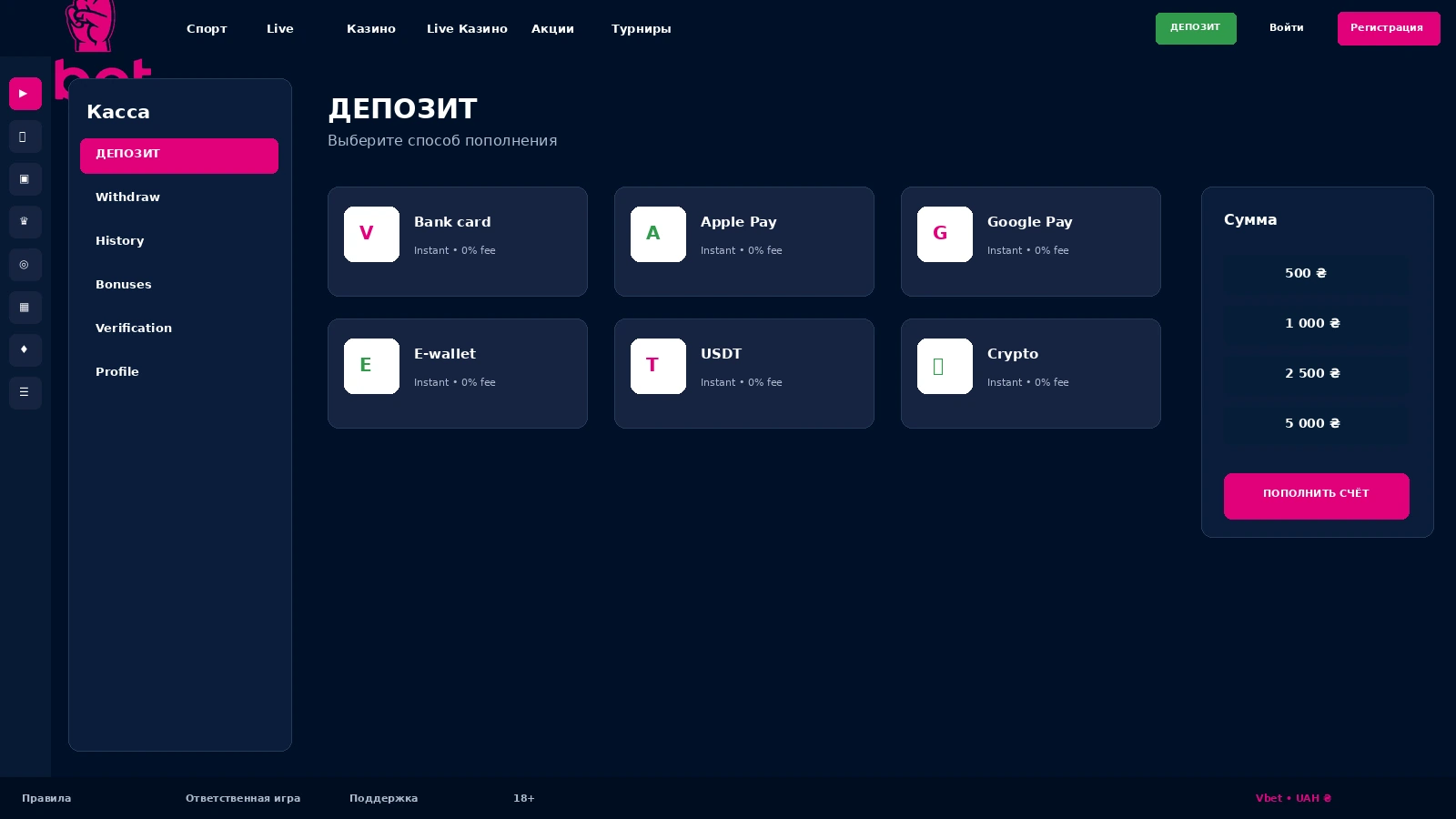Open Казино in top navigation
Screen dimensions: 1456x819
click(371, 29)
